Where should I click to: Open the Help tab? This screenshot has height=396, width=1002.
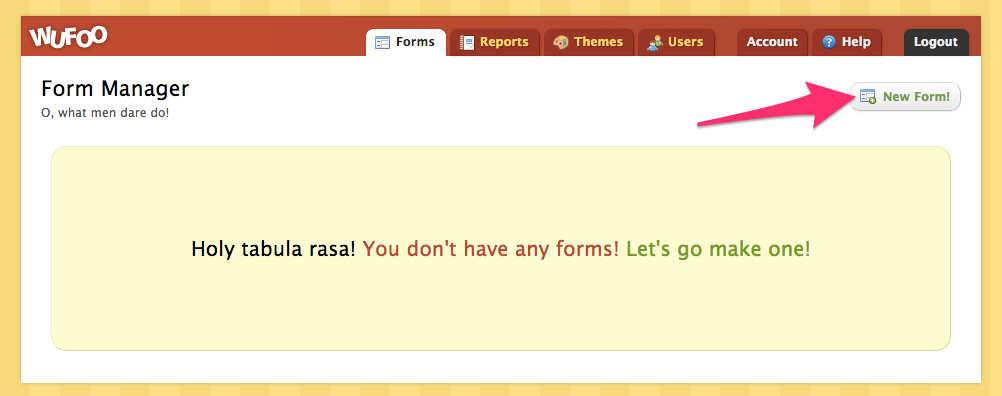point(847,42)
